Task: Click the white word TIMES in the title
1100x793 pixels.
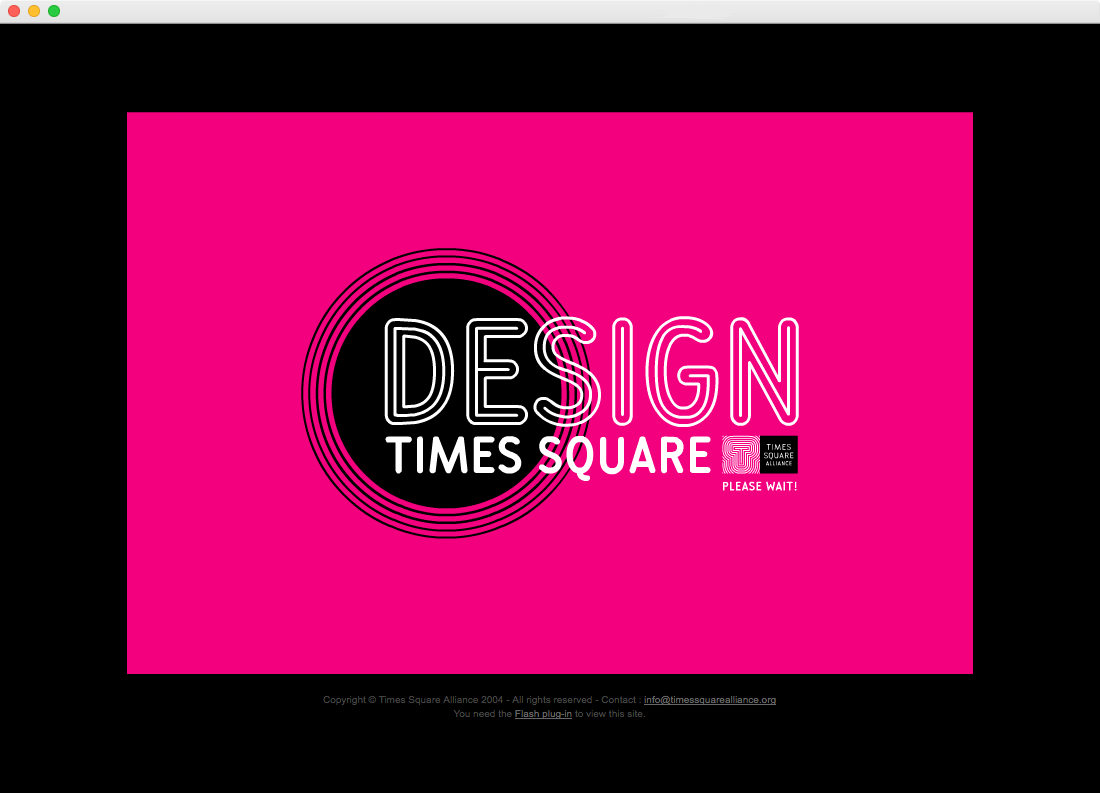Action: 455,456
